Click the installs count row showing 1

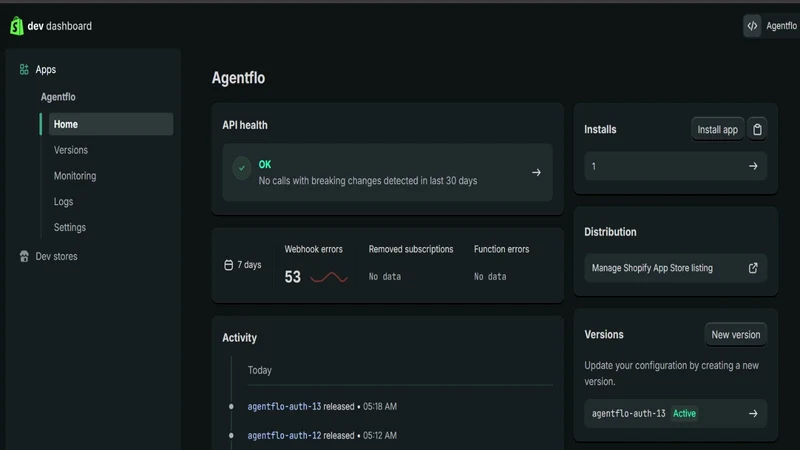tap(676, 166)
